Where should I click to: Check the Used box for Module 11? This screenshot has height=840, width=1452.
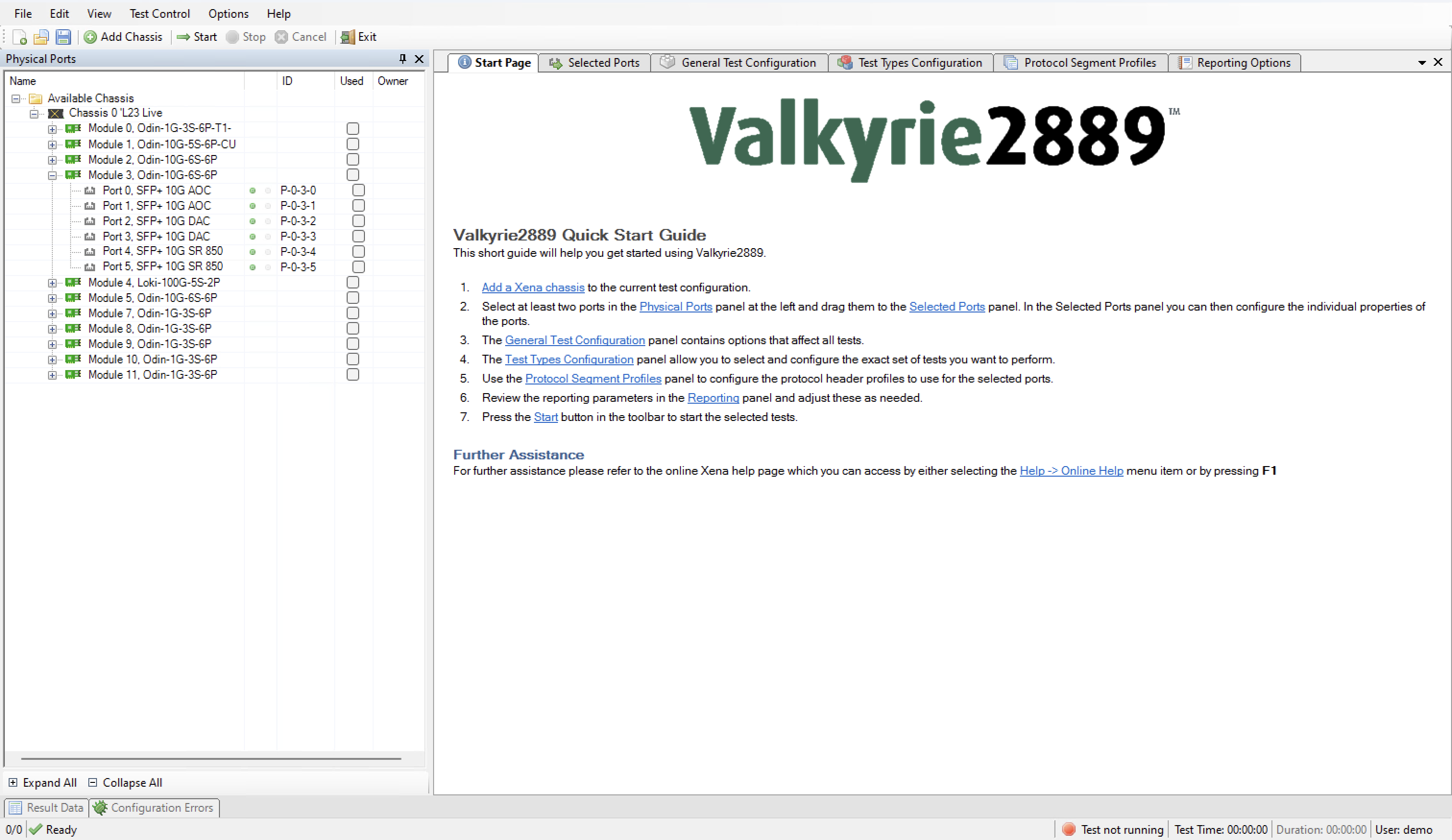click(353, 374)
